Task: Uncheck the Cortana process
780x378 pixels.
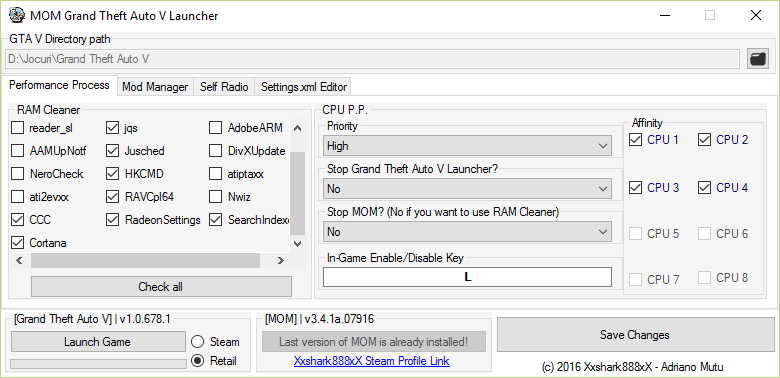Action: (17, 243)
